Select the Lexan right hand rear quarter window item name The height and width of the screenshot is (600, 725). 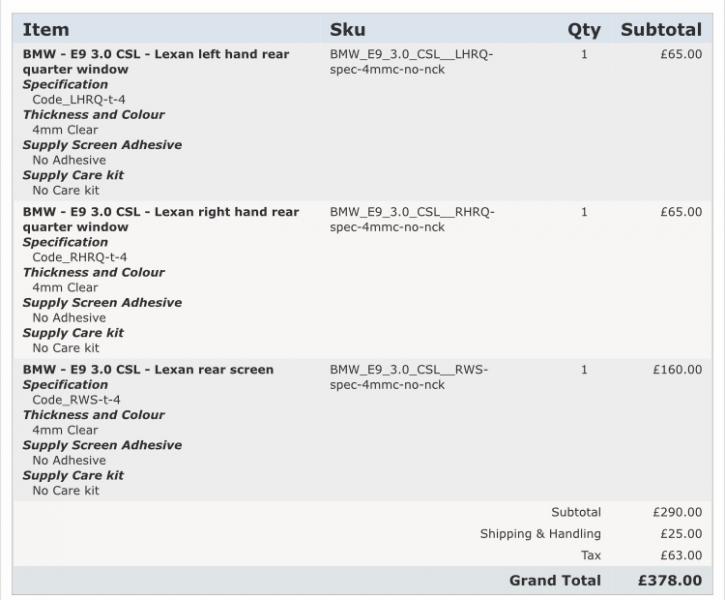tap(160, 220)
